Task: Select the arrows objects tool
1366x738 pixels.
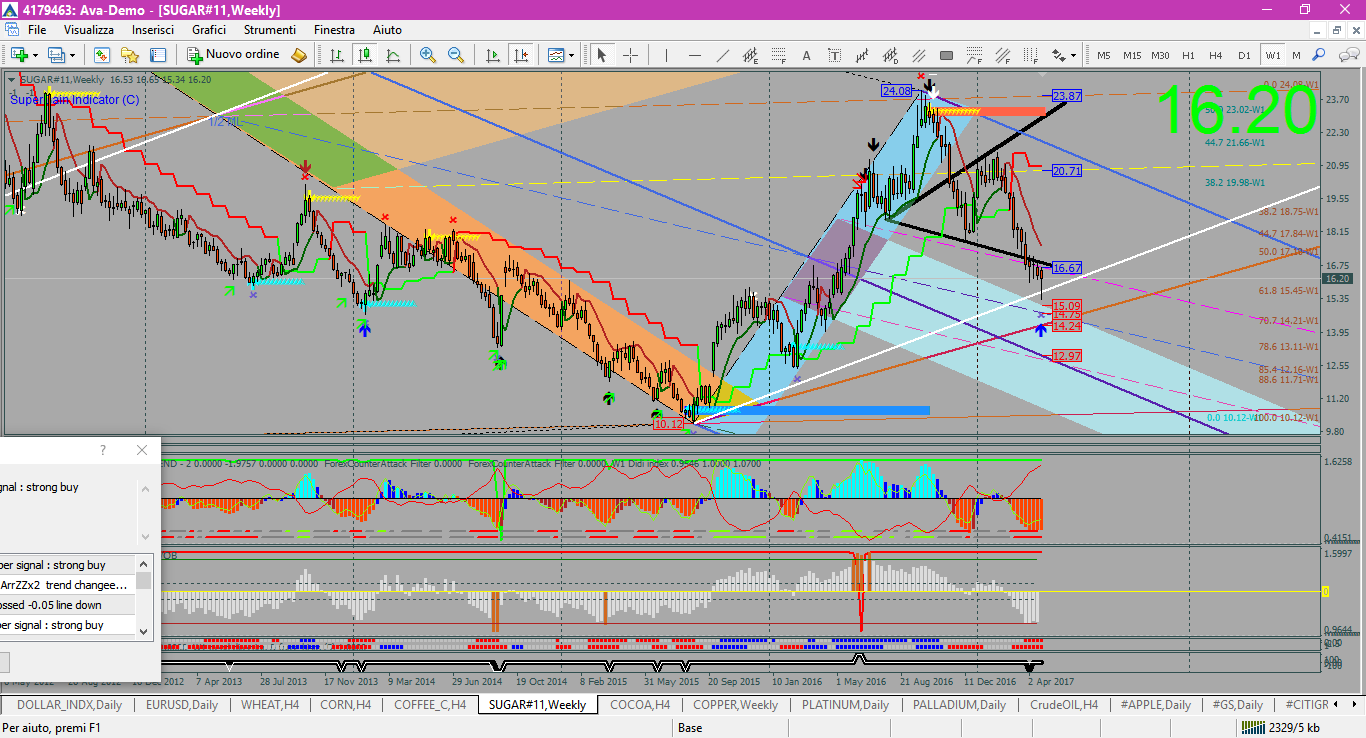Action: click(x=1059, y=55)
